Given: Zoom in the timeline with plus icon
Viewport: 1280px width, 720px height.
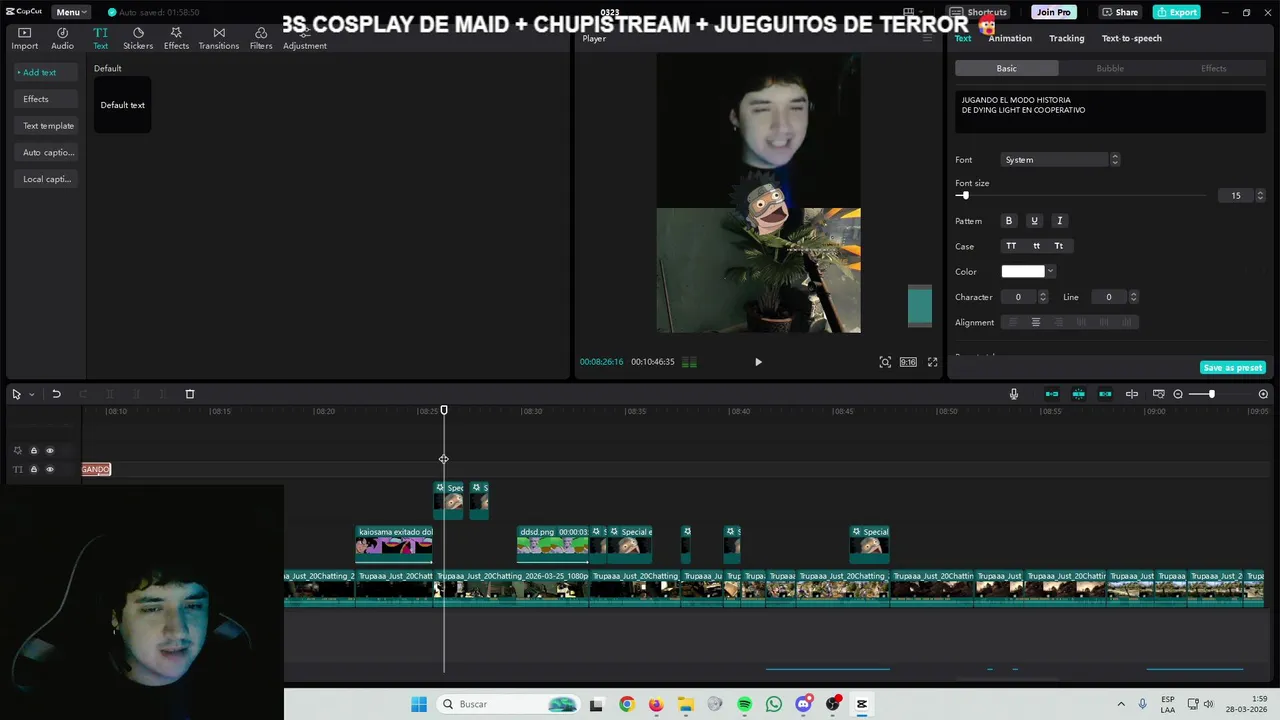Looking at the screenshot, I should click(x=1263, y=394).
